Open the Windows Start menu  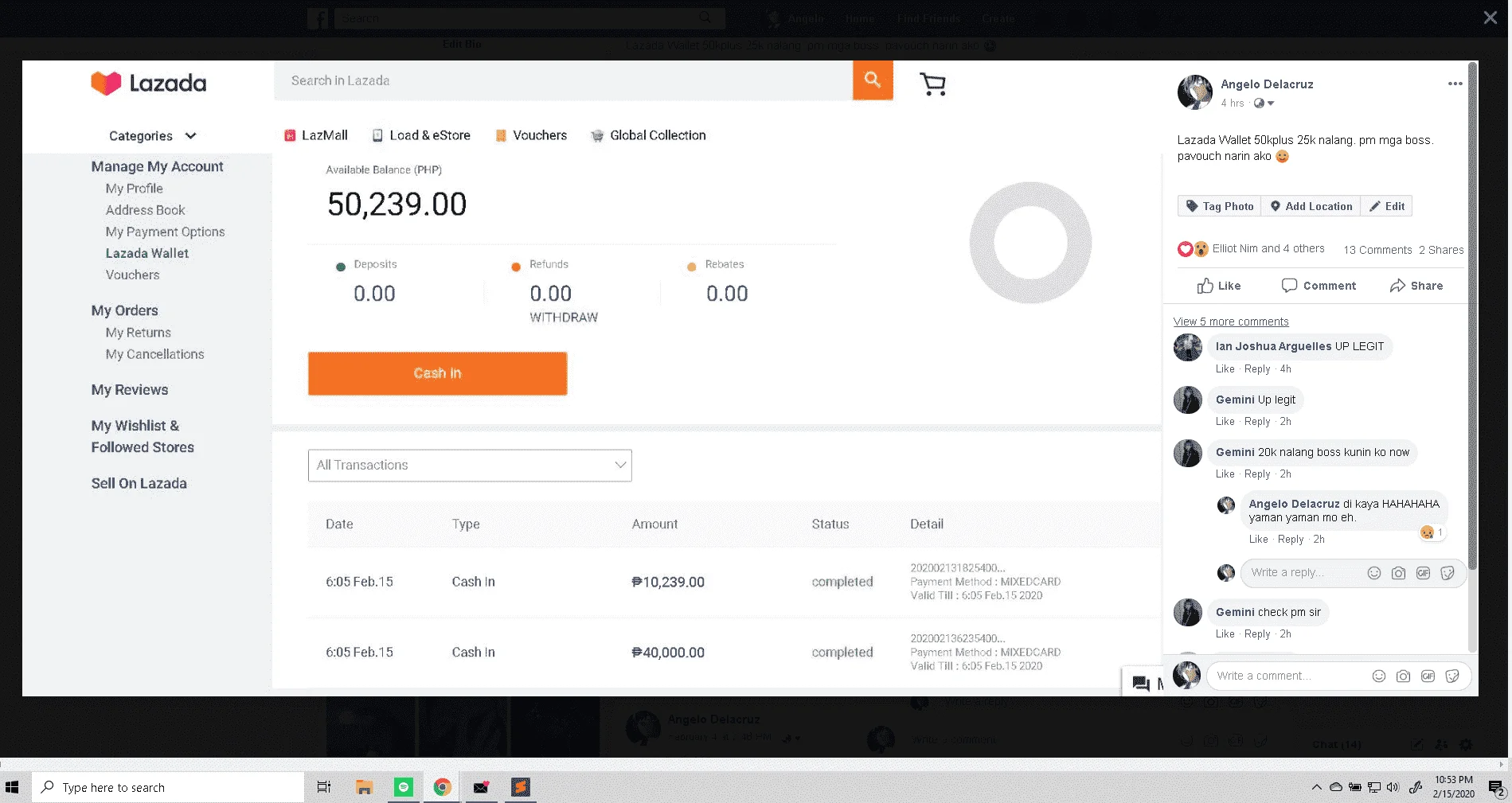coord(12,787)
